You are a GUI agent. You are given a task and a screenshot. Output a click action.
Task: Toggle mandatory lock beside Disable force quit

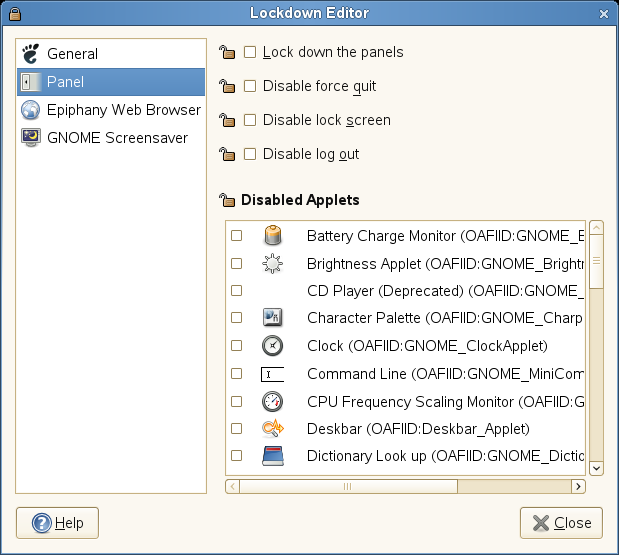click(x=227, y=86)
